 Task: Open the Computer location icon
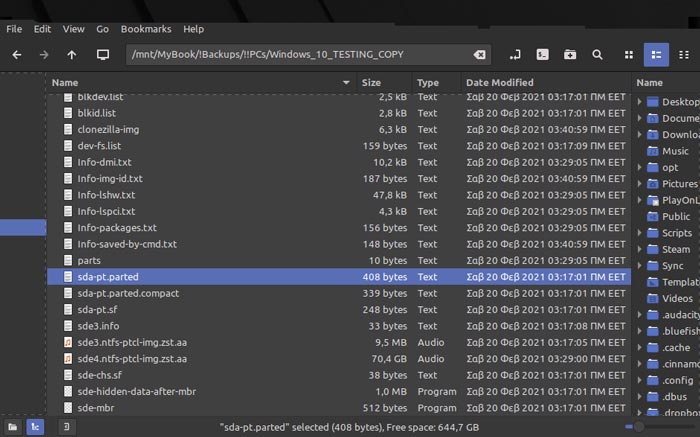103,55
